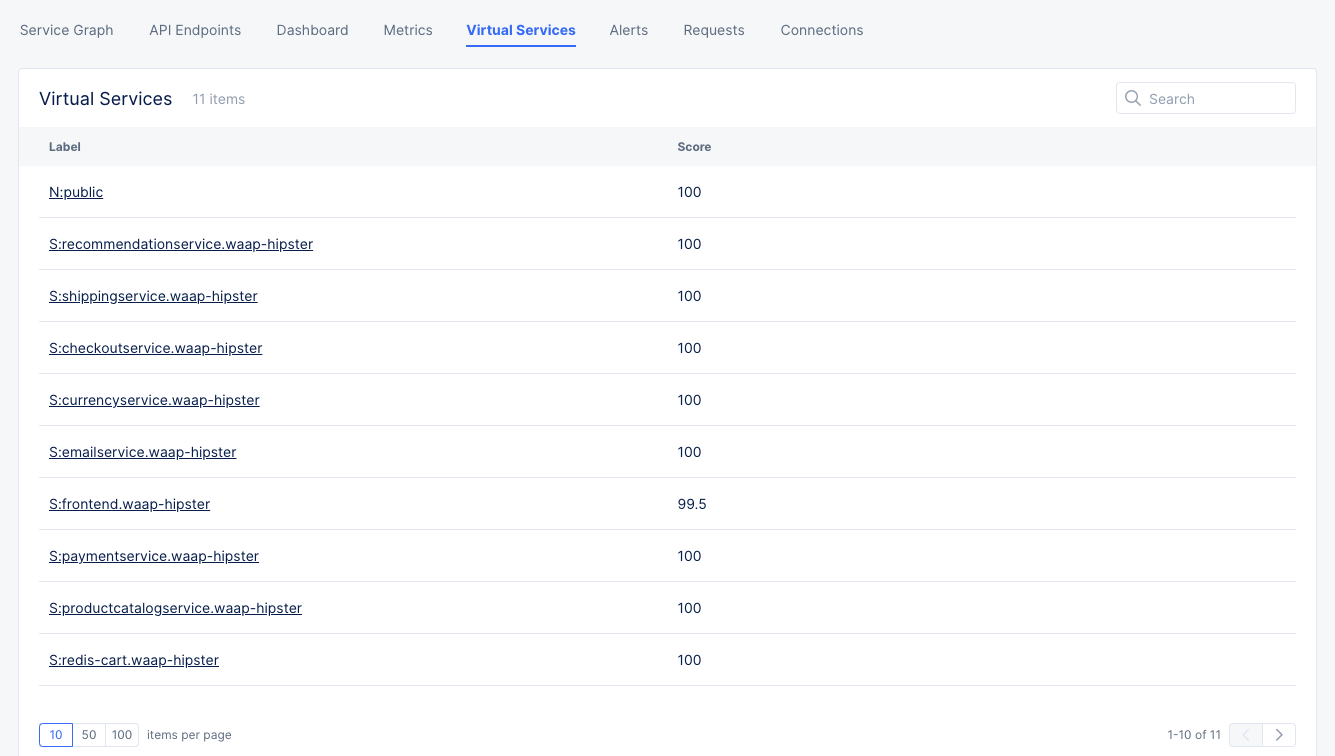The height and width of the screenshot is (756, 1335).
Task: Sort by the Label column header
Action: (64, 146)
